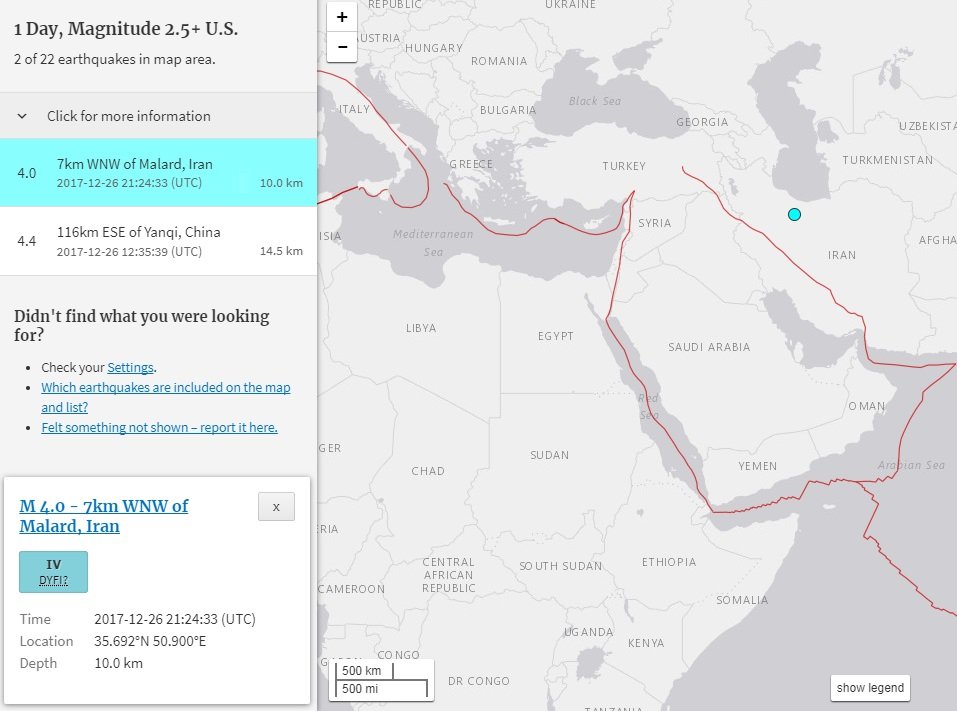Click the EGYPT label on map
Screen dimensions: 957x711
[x=555, y=336]
